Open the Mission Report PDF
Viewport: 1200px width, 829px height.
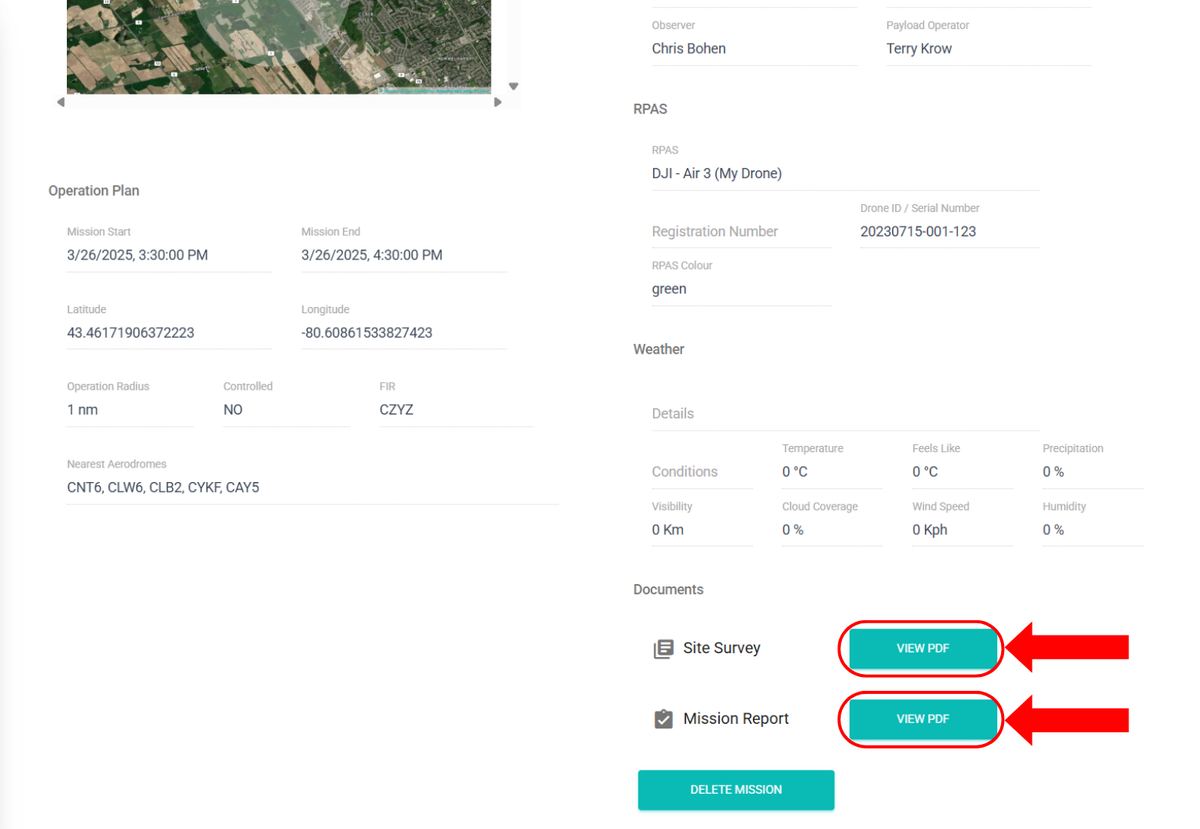click(x=922, y=719)
